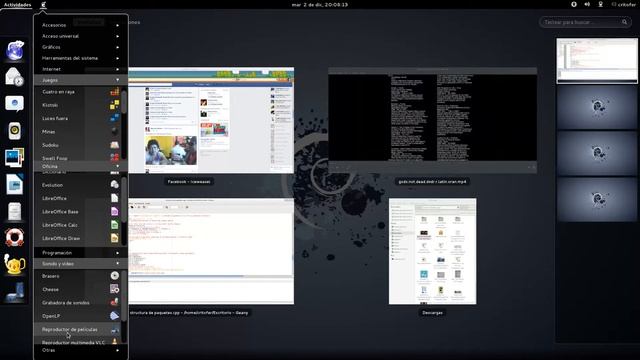
Task: Click the accessibility icon in top bar
Action: [x=574, y=4]
